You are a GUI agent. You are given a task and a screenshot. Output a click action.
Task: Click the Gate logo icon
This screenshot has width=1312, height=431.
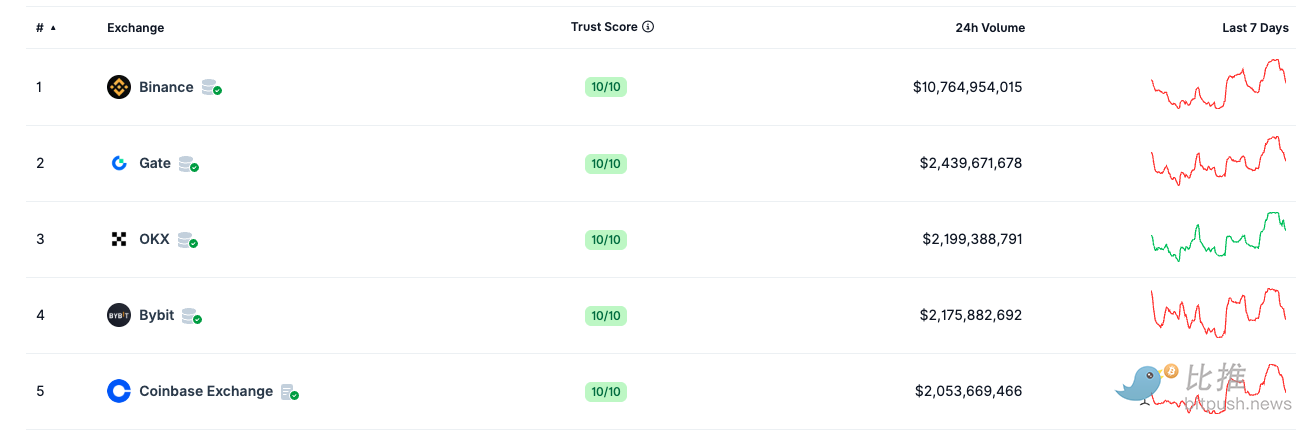[119, 163]
